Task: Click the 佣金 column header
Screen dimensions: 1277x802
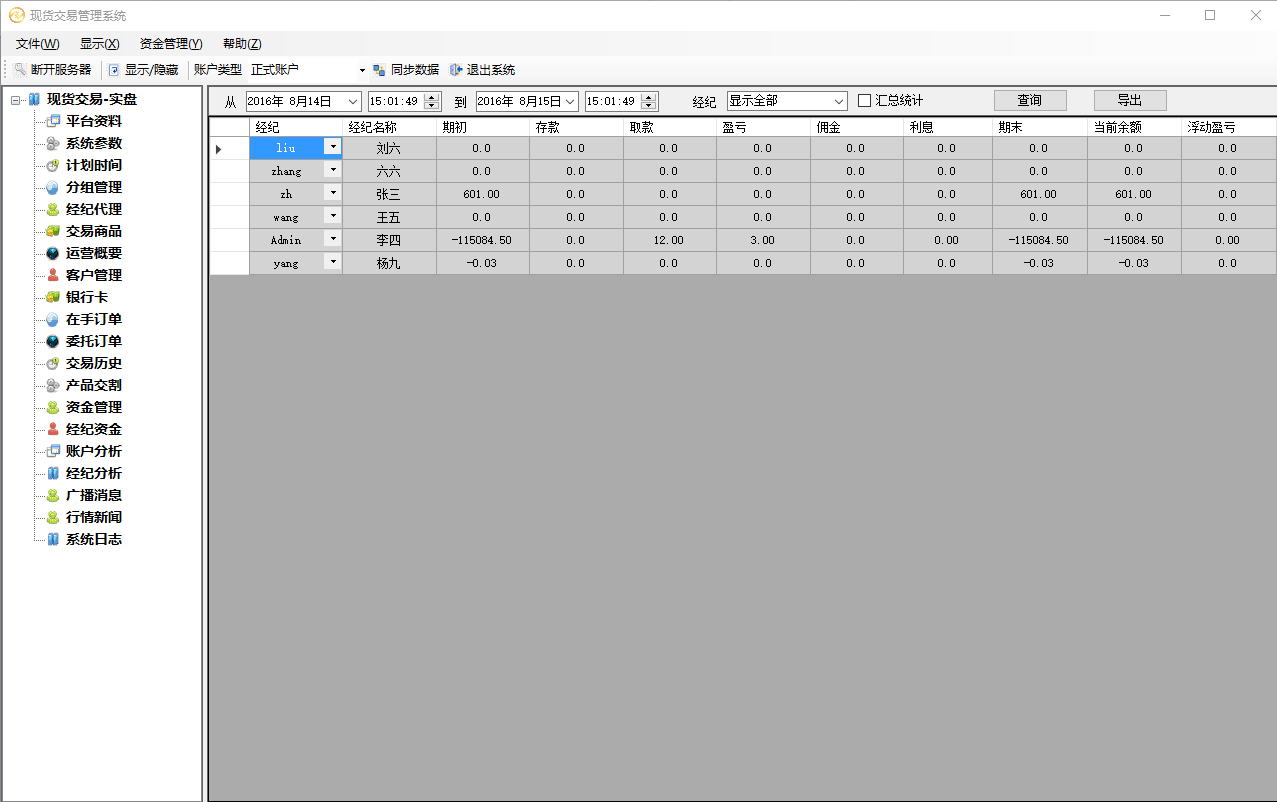Action: coord(856,127)
